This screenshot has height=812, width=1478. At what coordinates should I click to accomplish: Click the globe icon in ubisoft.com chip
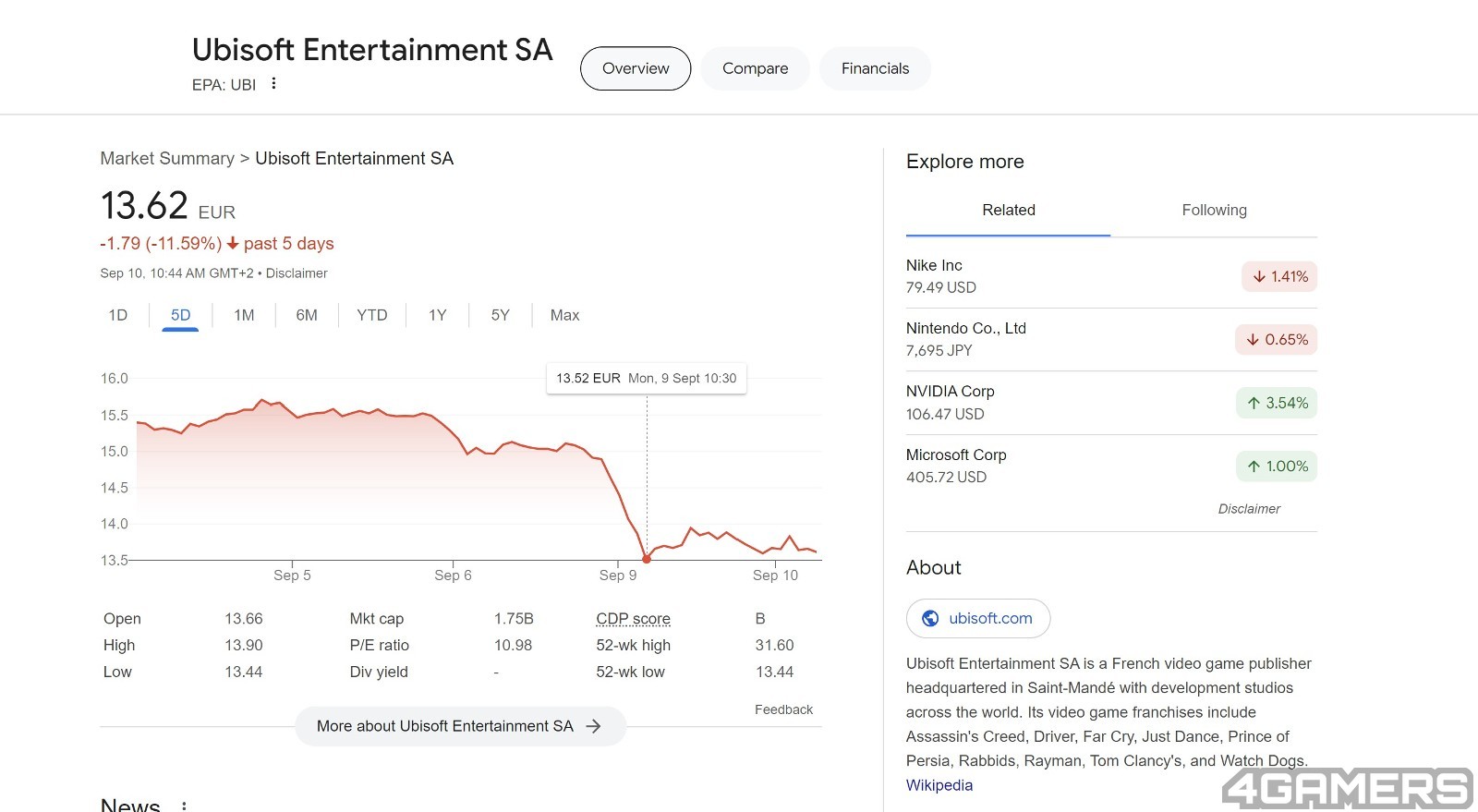930,619
